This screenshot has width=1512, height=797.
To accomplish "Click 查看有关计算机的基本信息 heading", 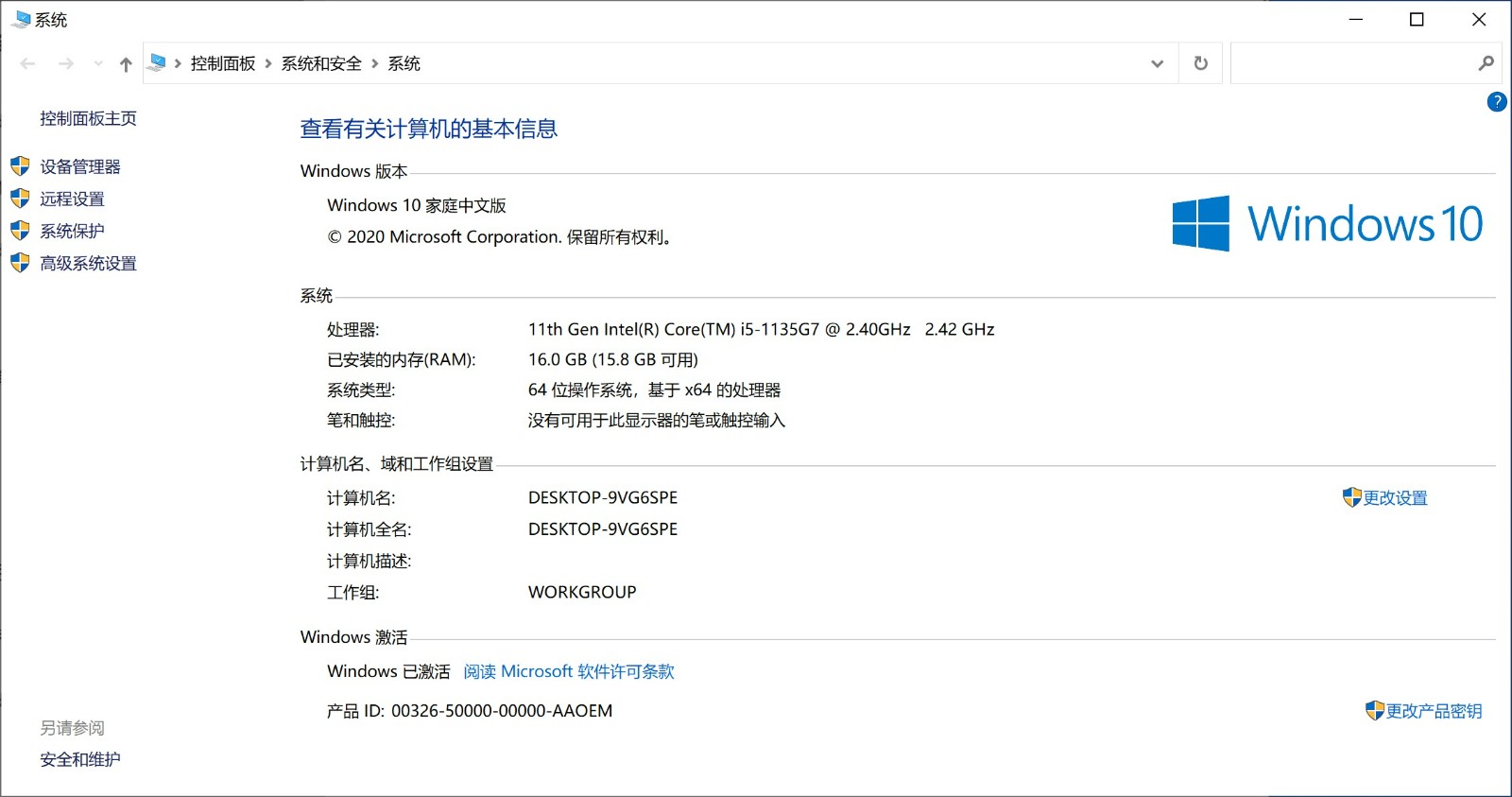I will pos(429,129).
